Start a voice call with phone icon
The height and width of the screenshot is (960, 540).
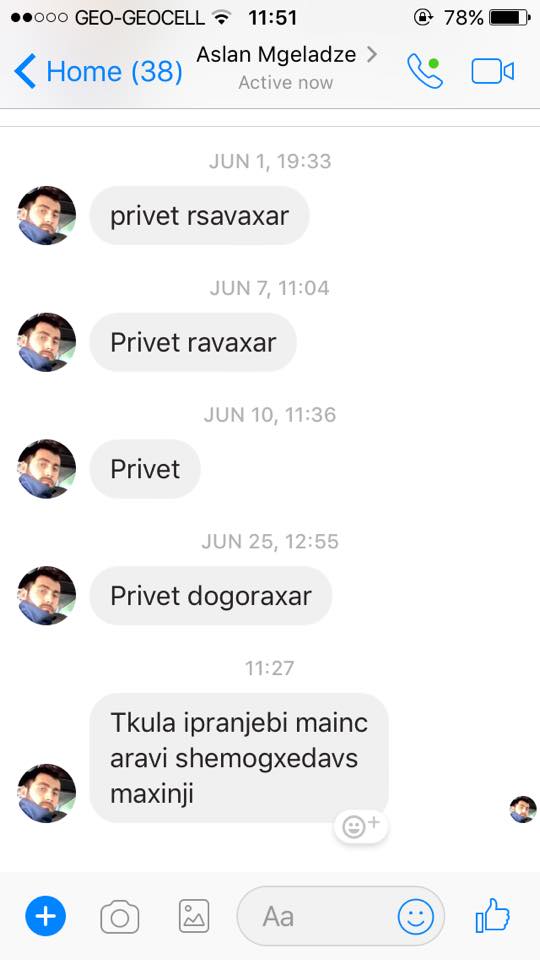tap(425, 71)
